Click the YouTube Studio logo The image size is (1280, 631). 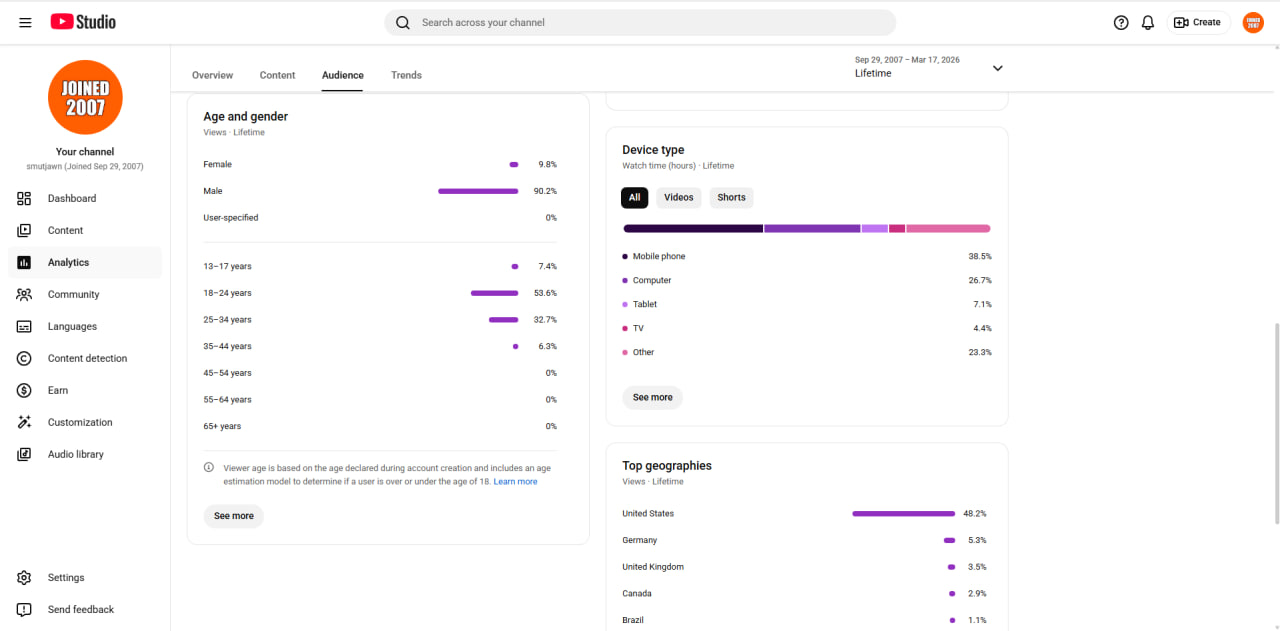[x=83, y=22]
